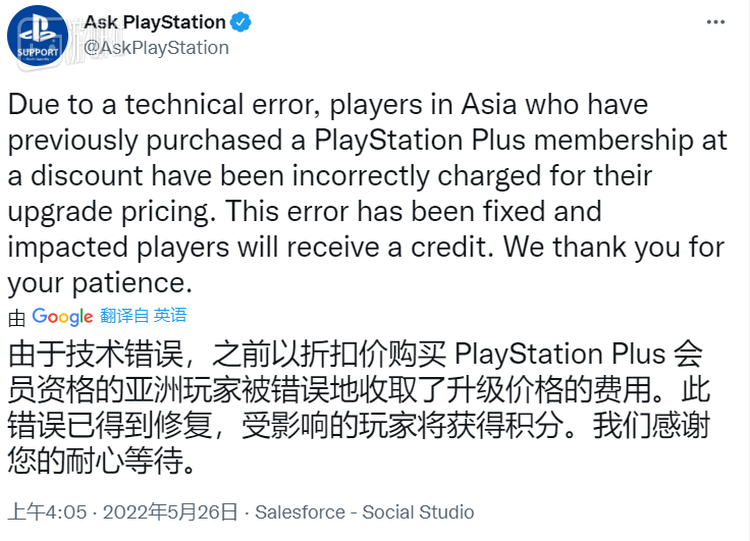Click the Google logo under the tweet

[63, 316]
